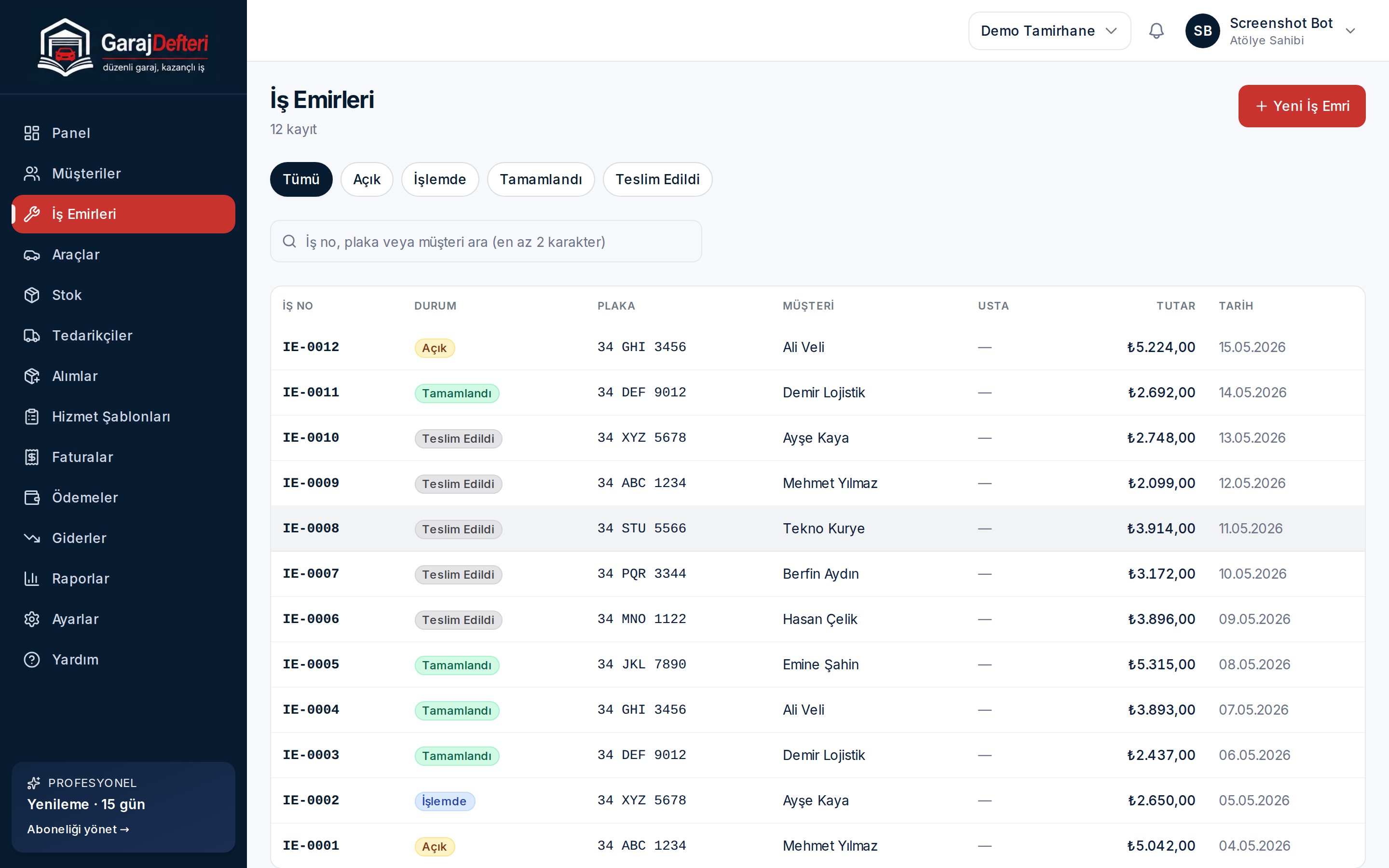Create a new work order with Yeni İş Emri
Screen dimensions: 1389x868
click(x=1302, y=106)
